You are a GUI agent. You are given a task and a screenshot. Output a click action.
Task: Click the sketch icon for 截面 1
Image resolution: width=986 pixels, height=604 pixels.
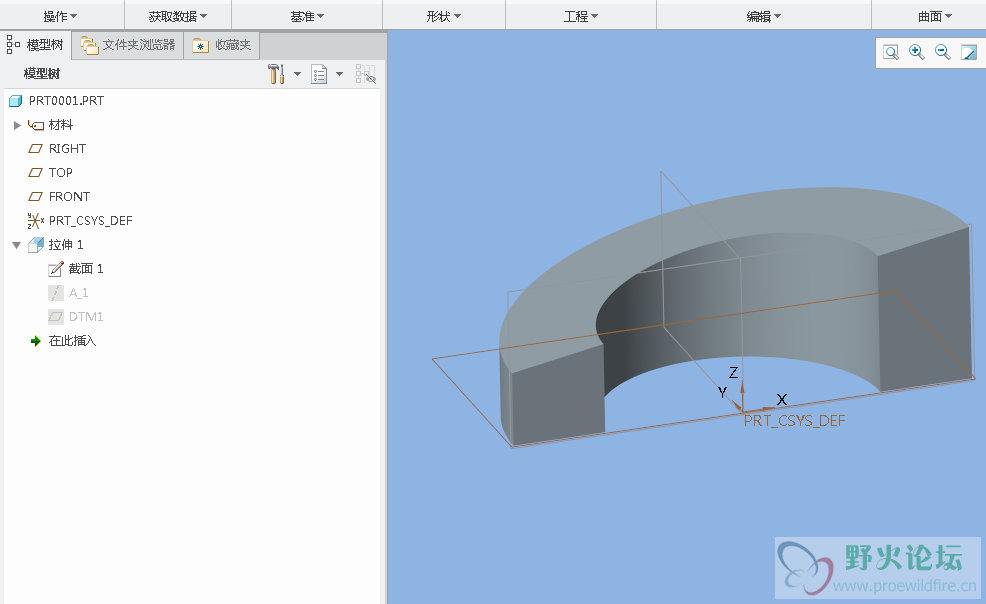[x=56, y=269]
